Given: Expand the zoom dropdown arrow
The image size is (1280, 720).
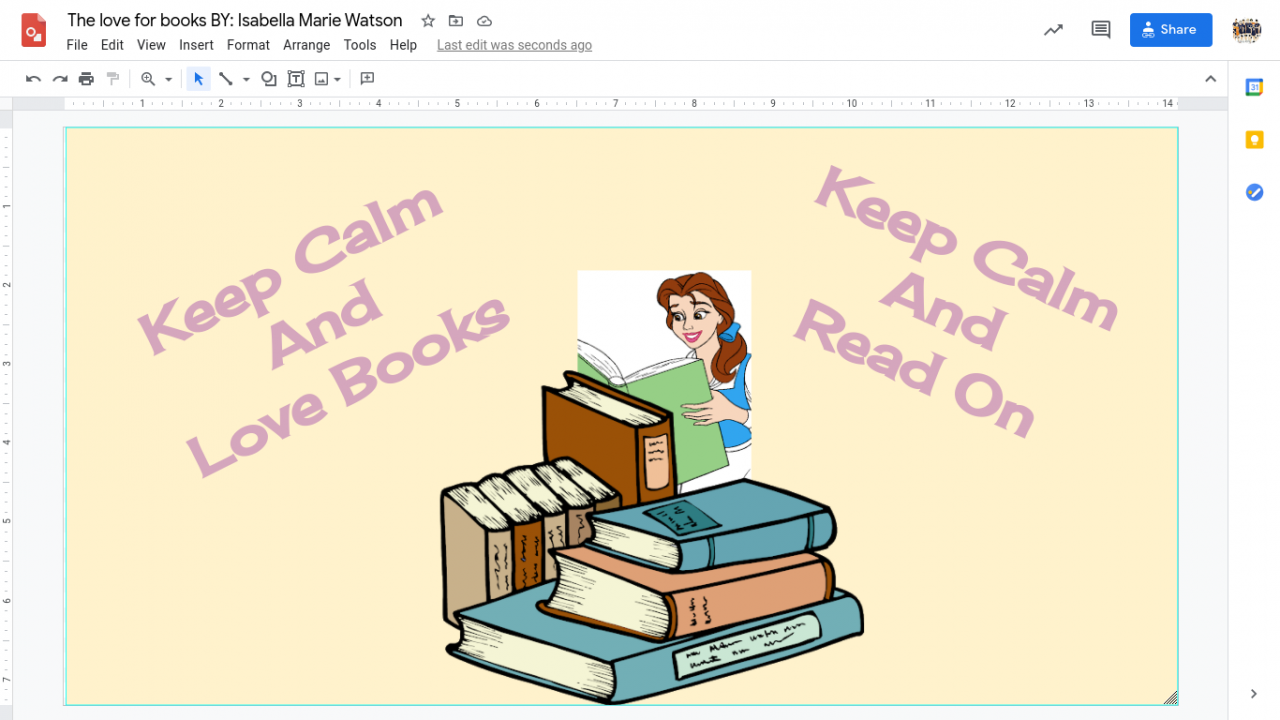Looking at the screenshot, I should click(168, 79).
